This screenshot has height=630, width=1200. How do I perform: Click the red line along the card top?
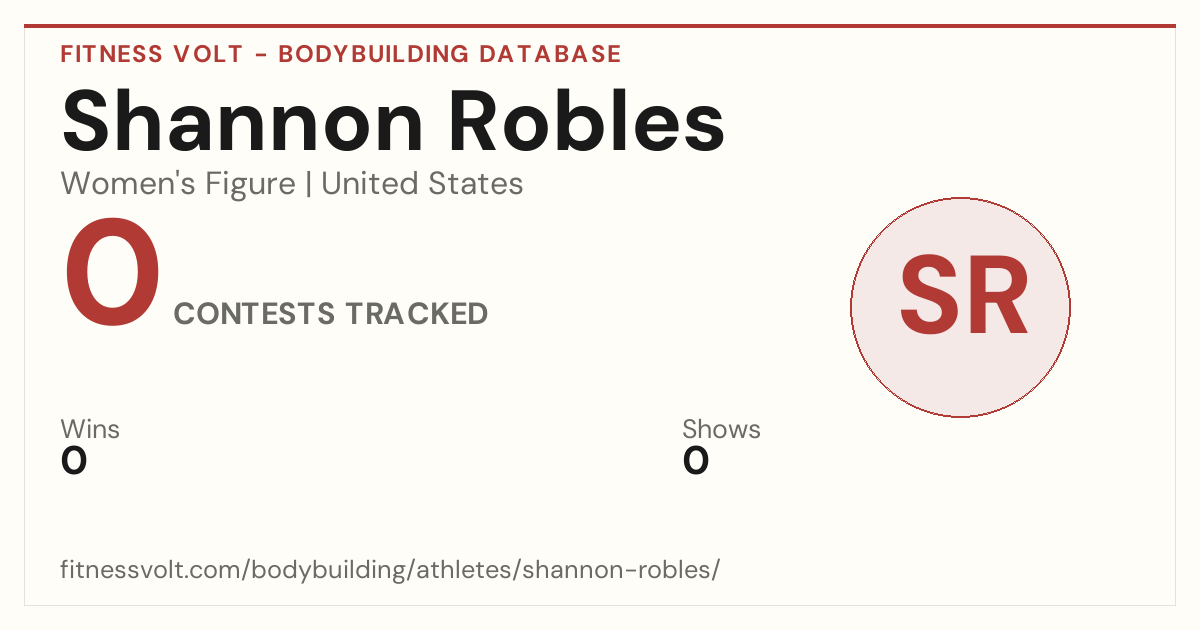tap(600, 26)
